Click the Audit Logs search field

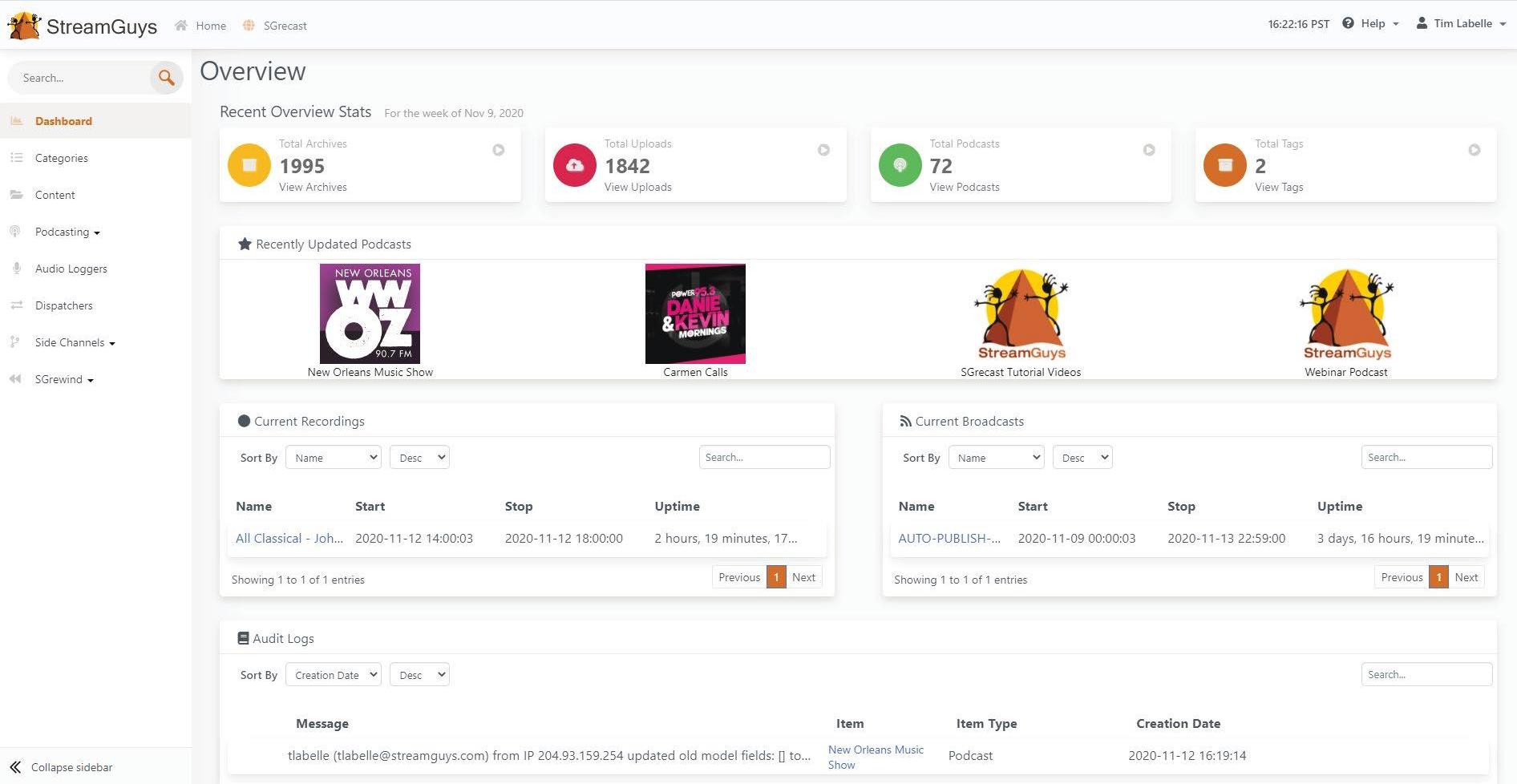tap(1426, 674)
